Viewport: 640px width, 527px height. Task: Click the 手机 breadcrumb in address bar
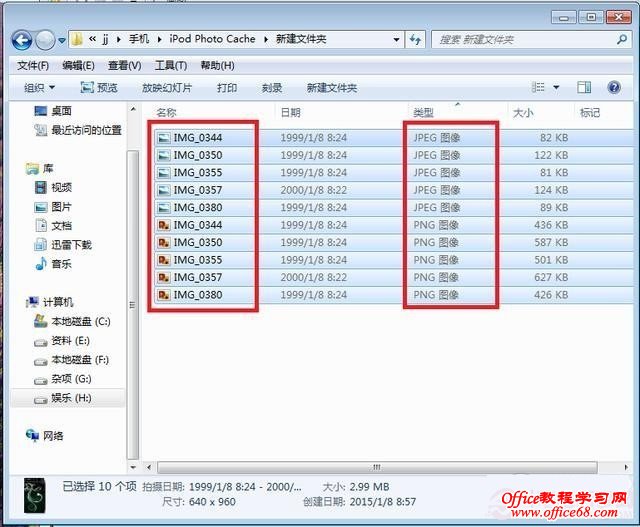click(139, 39)
